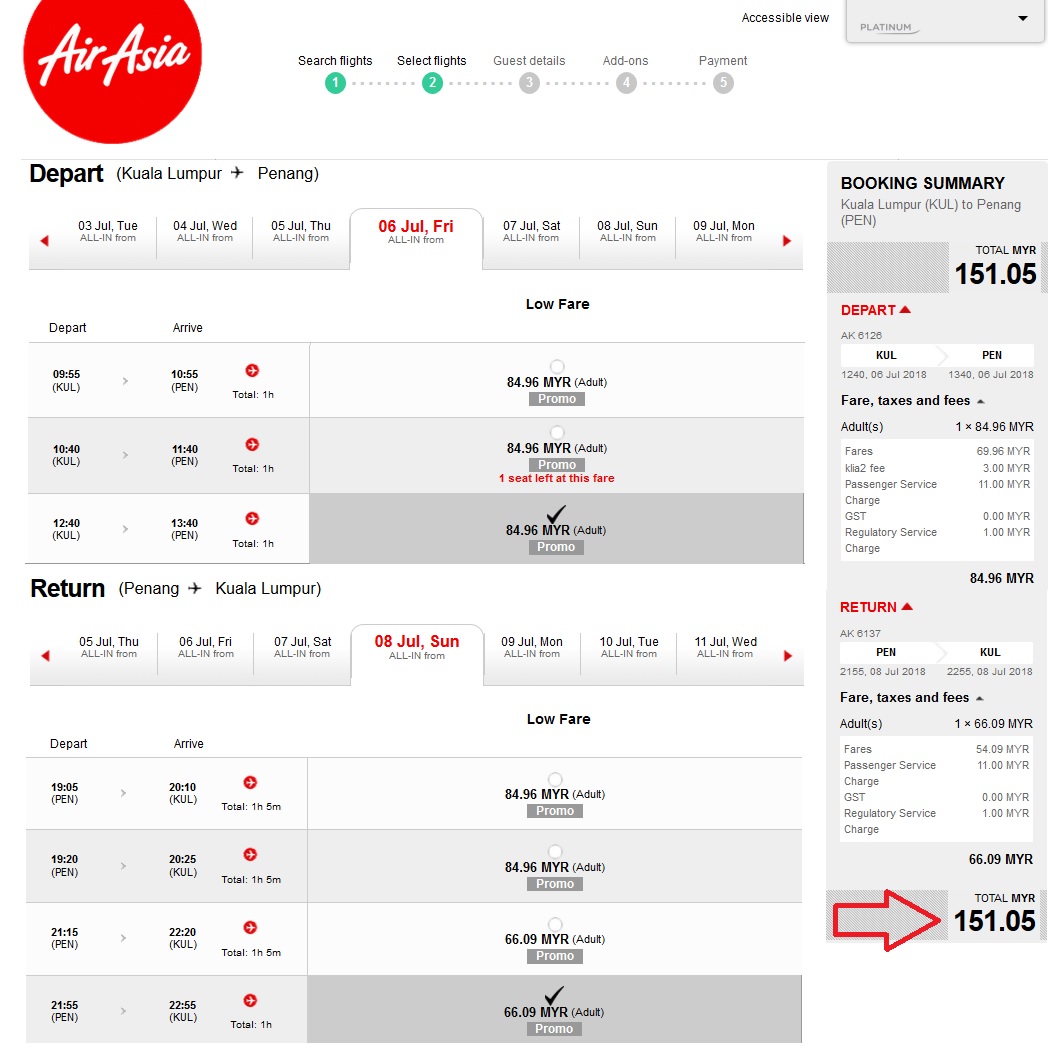Select the 21:15 return 66.09 MYR fare
The width and height of the screenshot is (1048, 1052).
pos(555,925)
